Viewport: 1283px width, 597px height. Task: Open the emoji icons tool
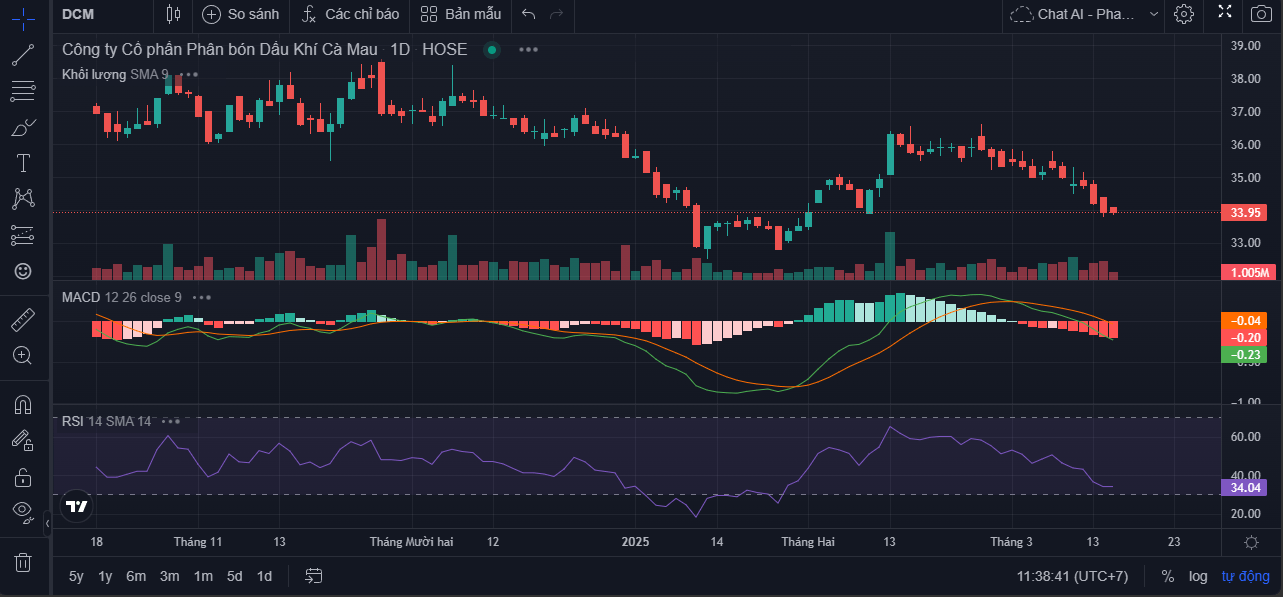pos(22,271)
